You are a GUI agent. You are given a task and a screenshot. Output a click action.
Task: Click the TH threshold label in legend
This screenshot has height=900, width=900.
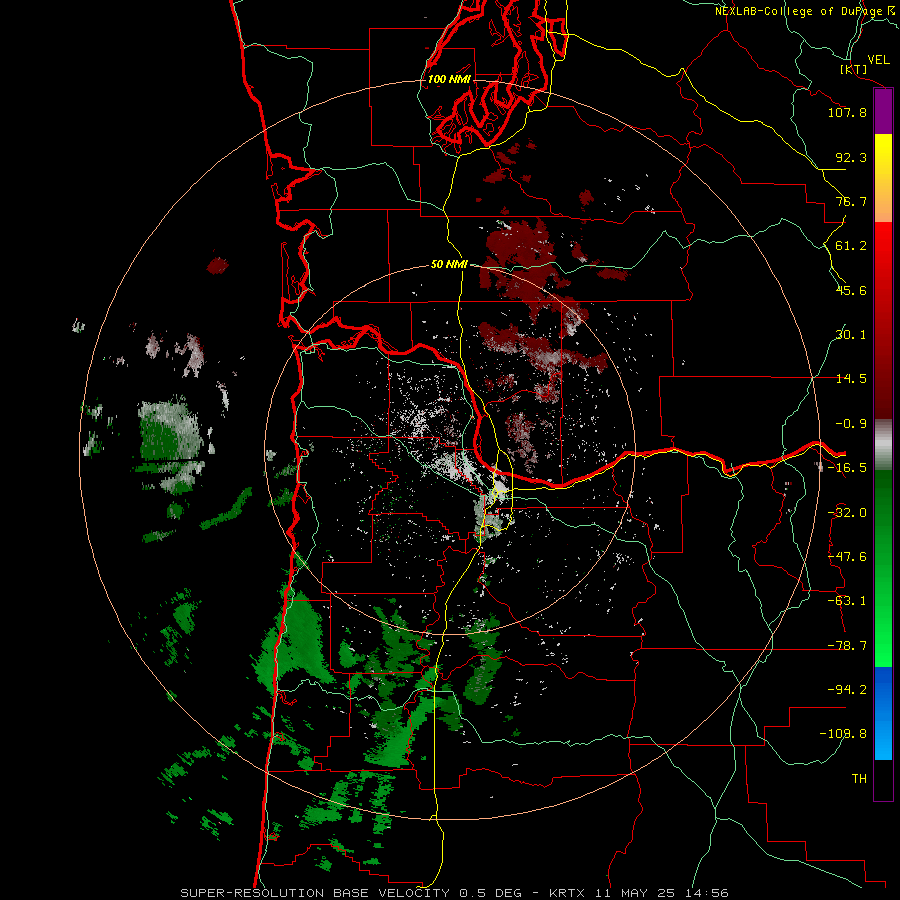coord(859,778)
